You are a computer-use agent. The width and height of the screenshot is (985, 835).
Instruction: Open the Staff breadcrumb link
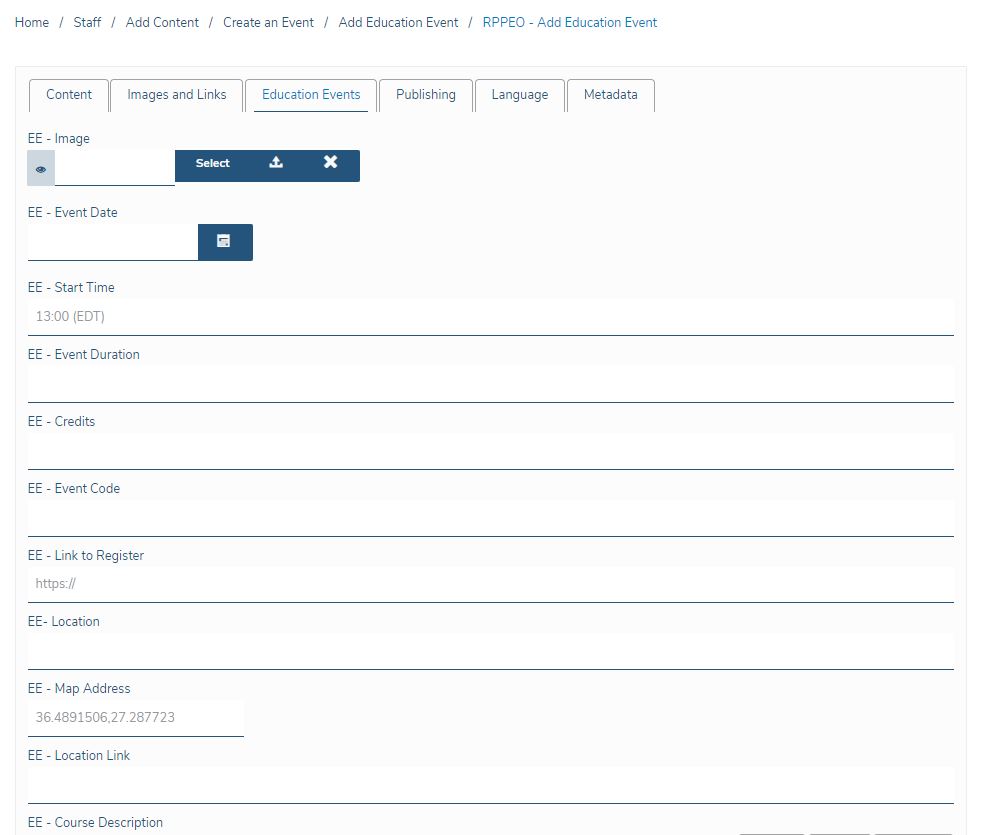87,23
